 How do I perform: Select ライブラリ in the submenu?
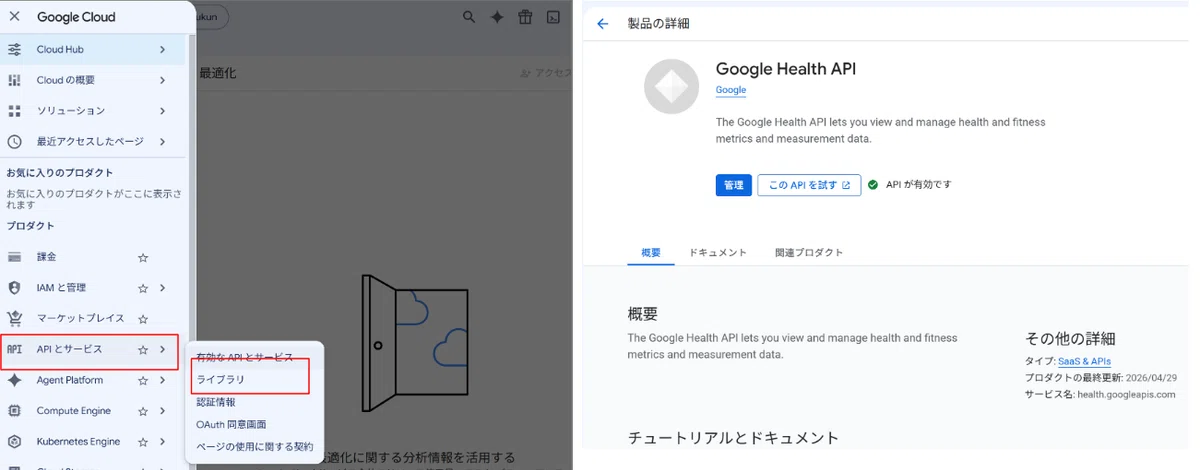221,380
